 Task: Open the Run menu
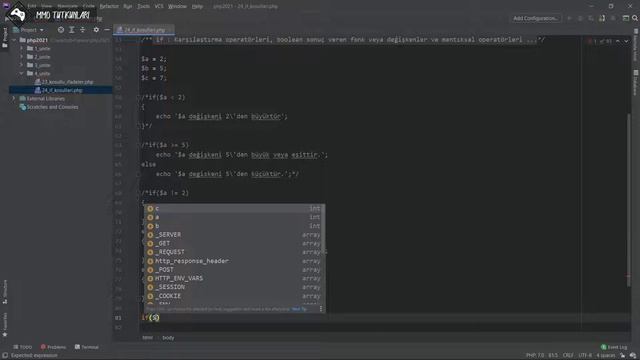(x=127, y=6)
